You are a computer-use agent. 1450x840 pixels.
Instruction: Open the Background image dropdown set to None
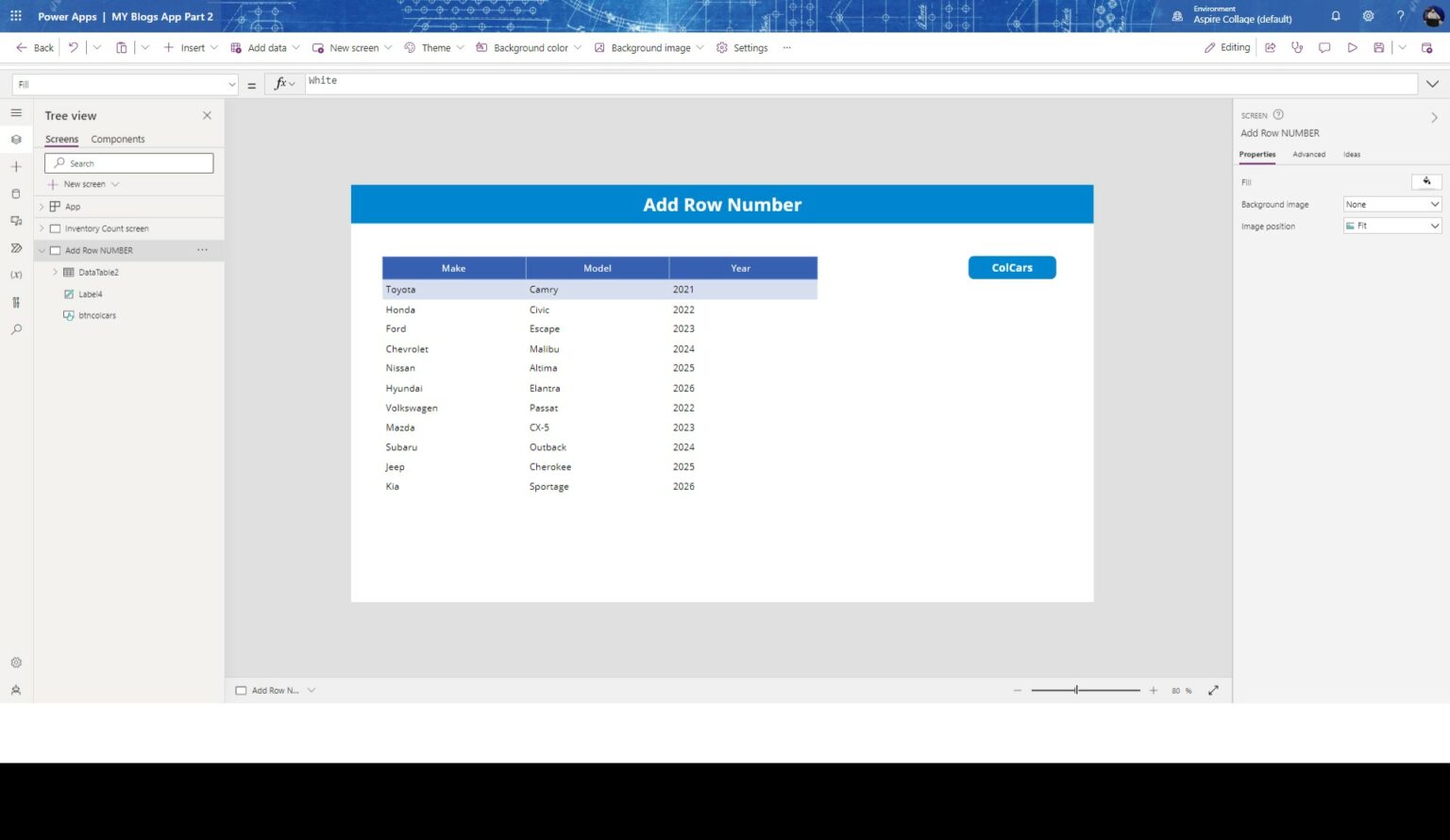pos(1391,204)
